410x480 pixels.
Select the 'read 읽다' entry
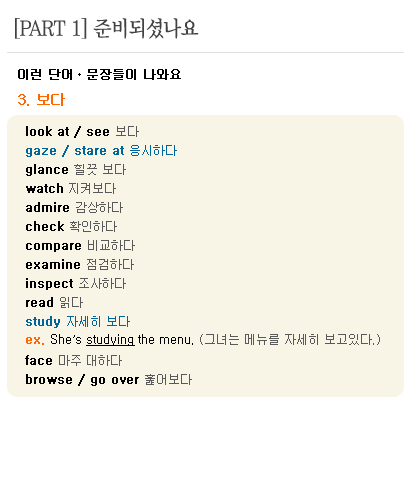coord(54,303)
